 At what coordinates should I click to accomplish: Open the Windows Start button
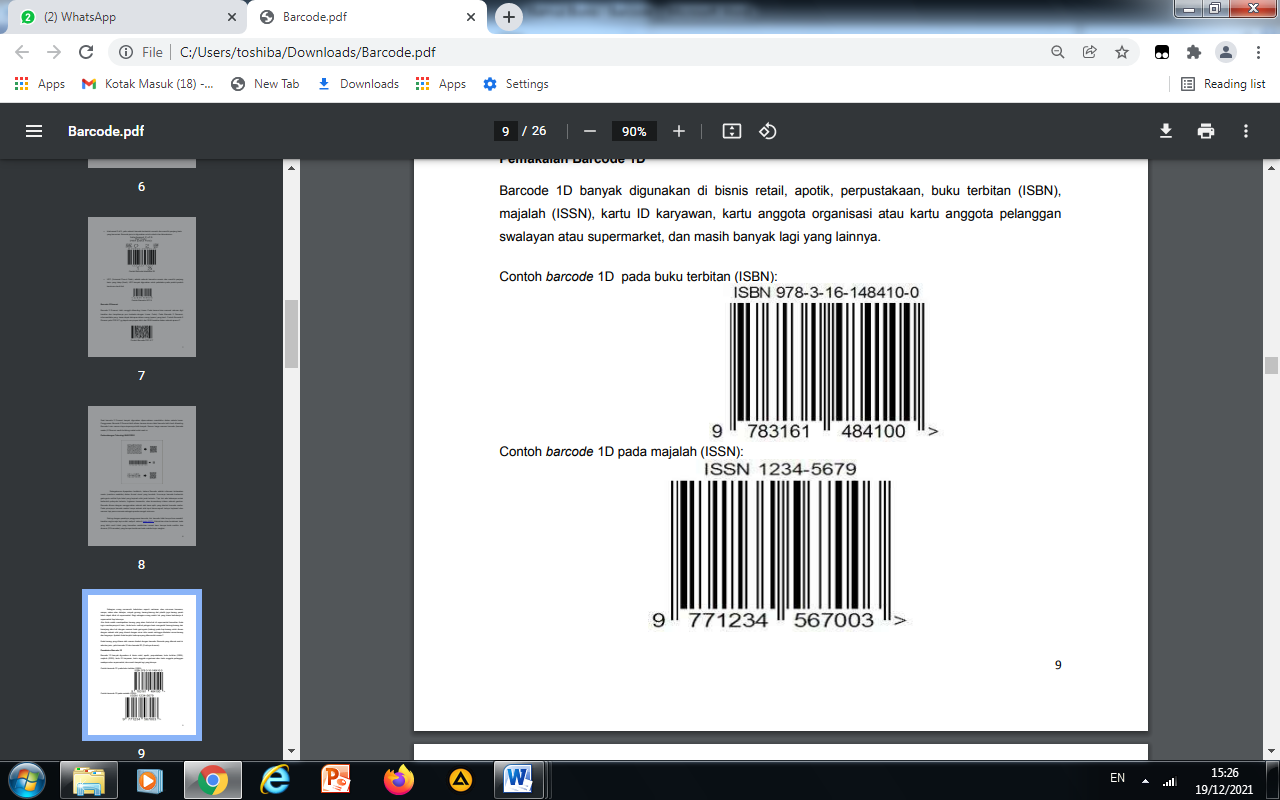click(x=27, y=779)
